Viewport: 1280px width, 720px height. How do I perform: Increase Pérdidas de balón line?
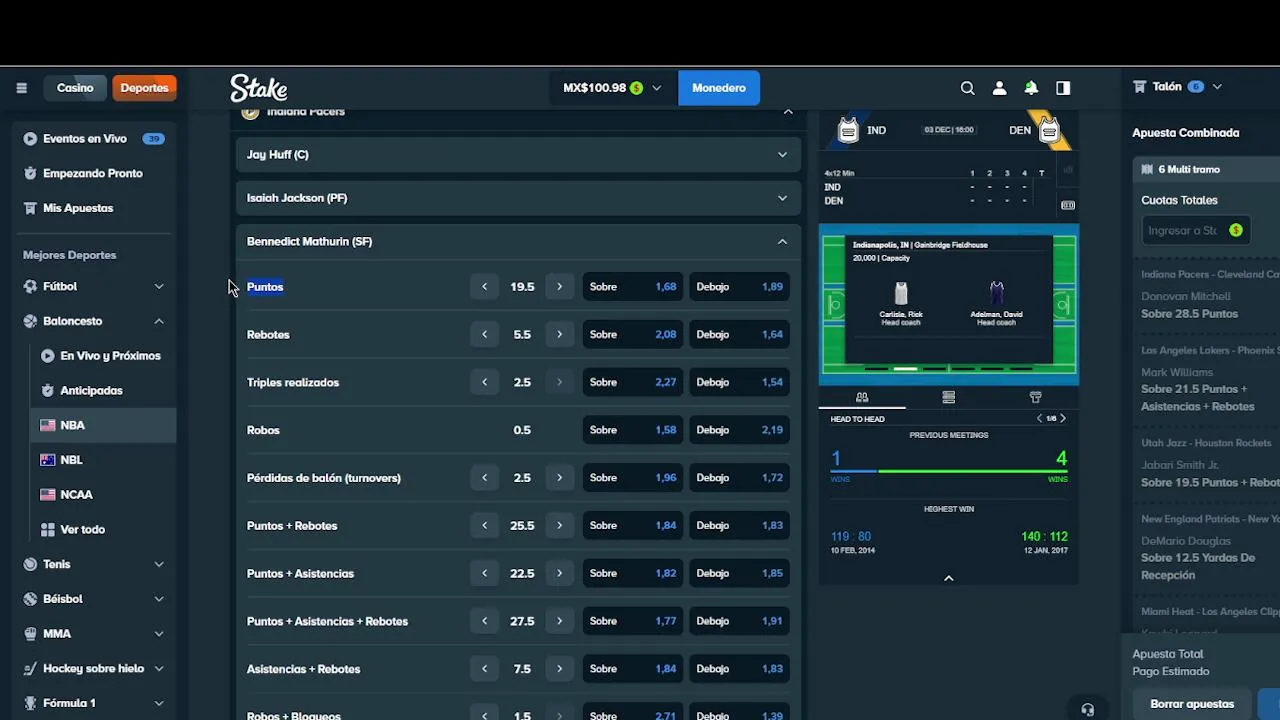(560, 478)
